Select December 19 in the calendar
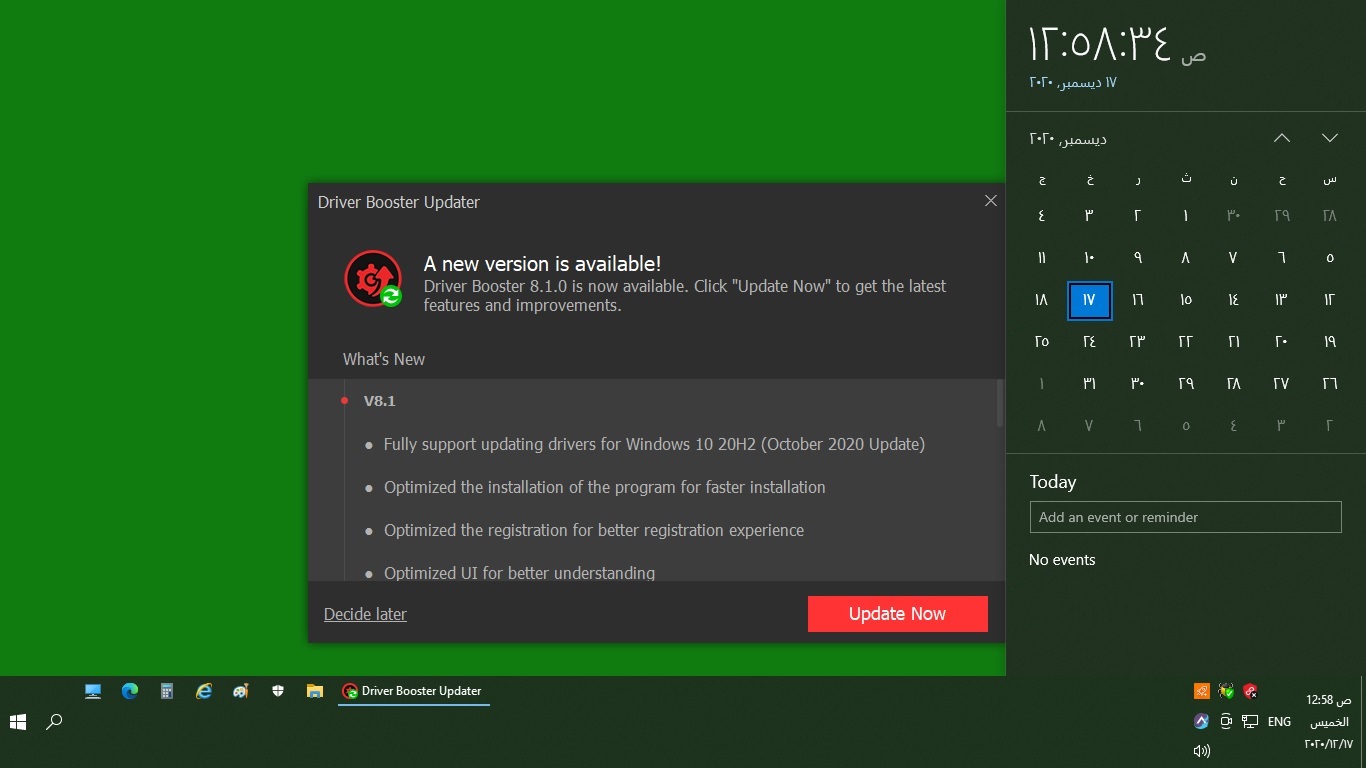This screenshot has width=1366, height=768. pos(1330,342)
